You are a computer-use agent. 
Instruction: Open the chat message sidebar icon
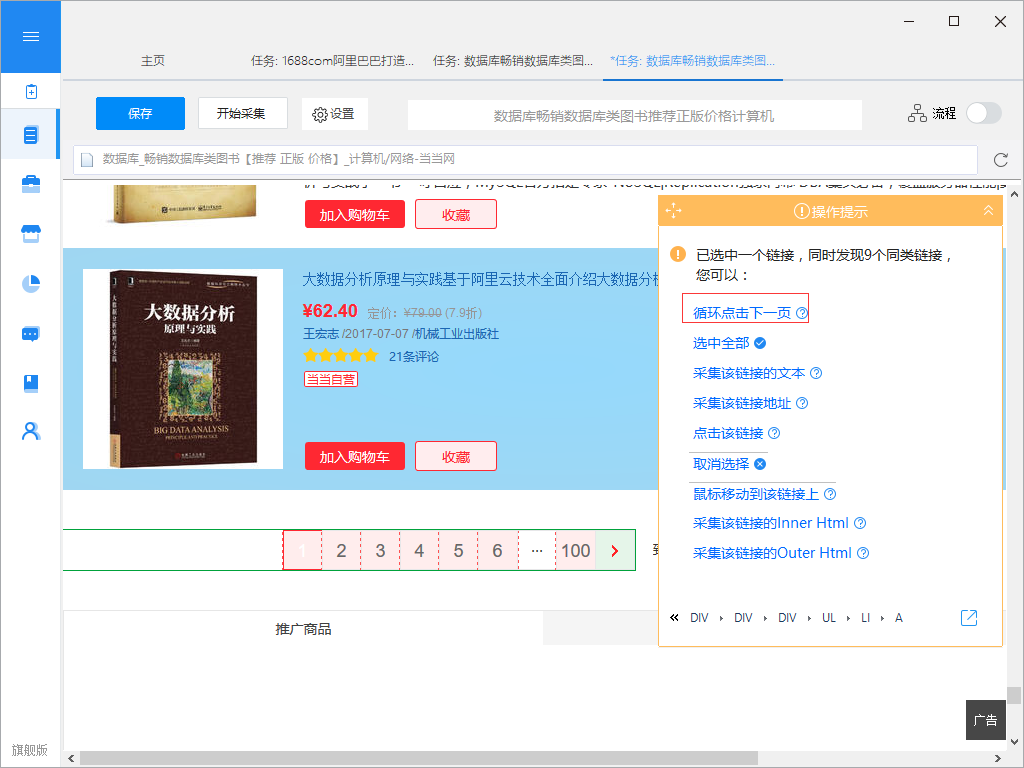[x=31, y=334]
